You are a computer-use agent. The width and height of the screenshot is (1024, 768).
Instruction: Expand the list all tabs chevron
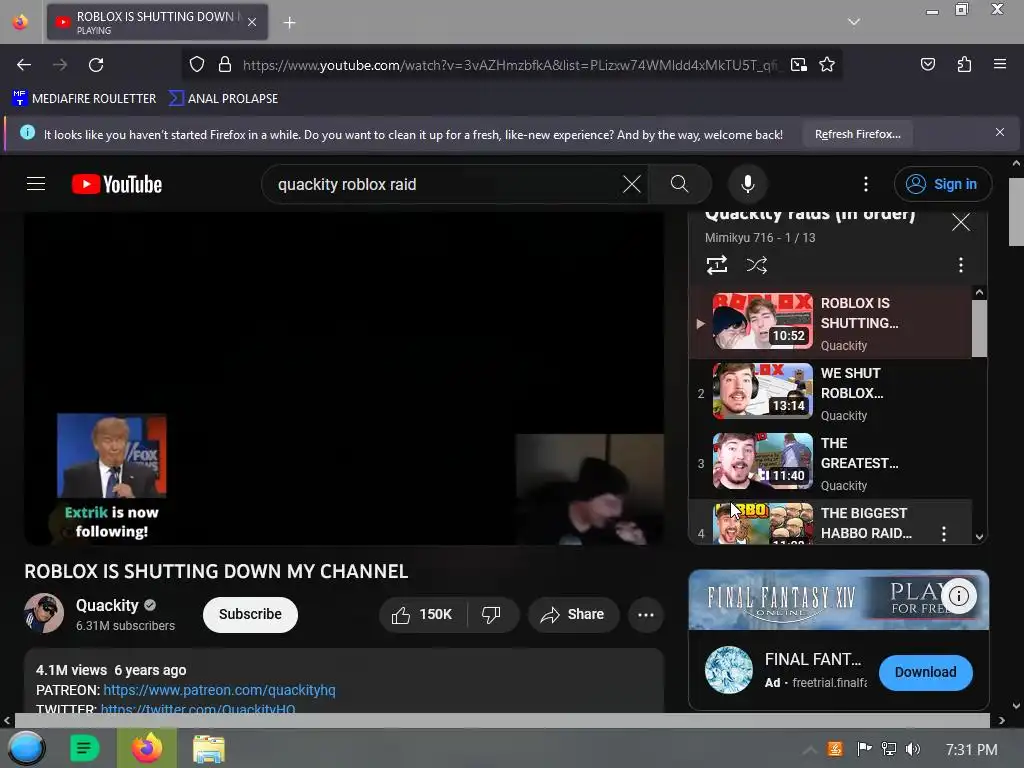pos(854,22)
